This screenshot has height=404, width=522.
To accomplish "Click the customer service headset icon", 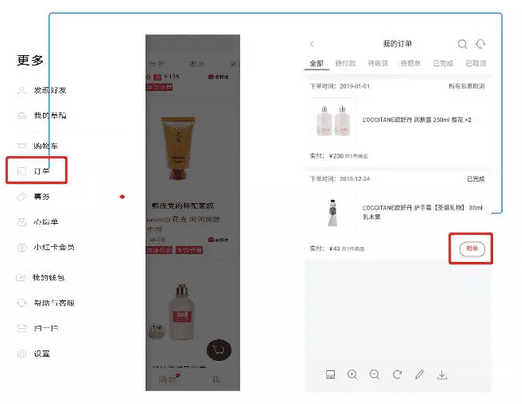I will (480, 44).
